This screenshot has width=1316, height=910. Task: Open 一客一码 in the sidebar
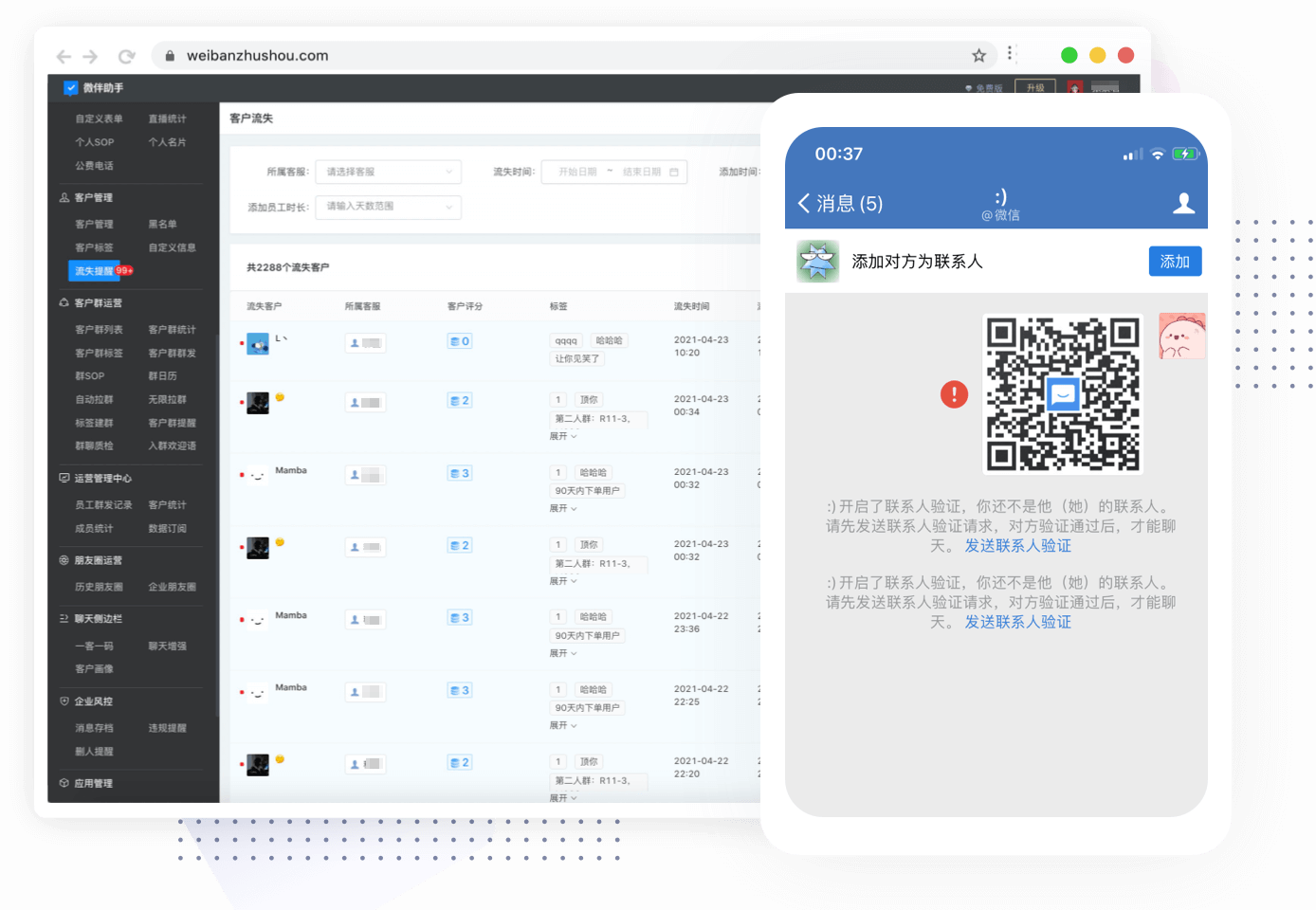click(x=94, y=646)
